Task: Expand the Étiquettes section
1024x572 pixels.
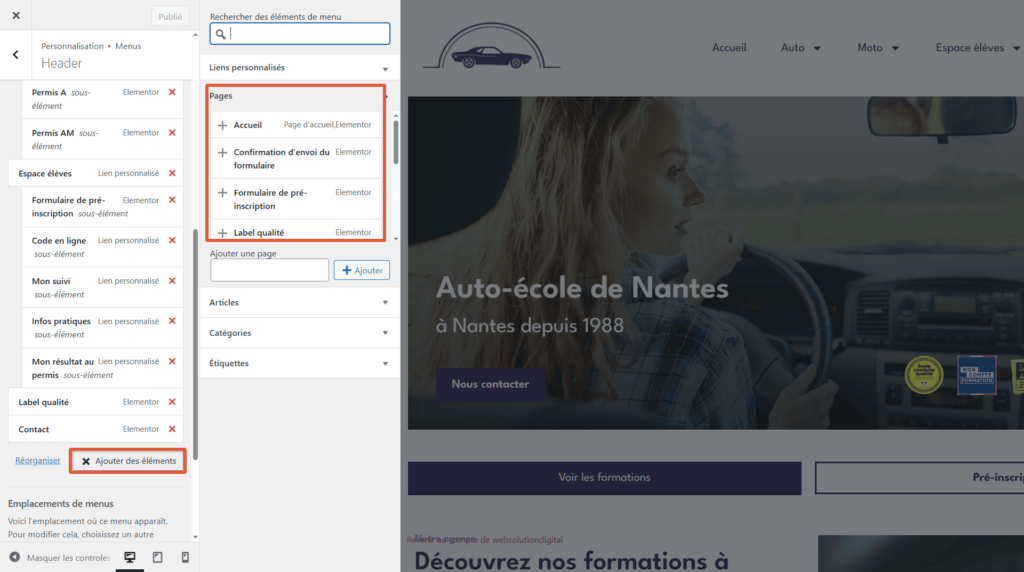Action: [299, 363]
